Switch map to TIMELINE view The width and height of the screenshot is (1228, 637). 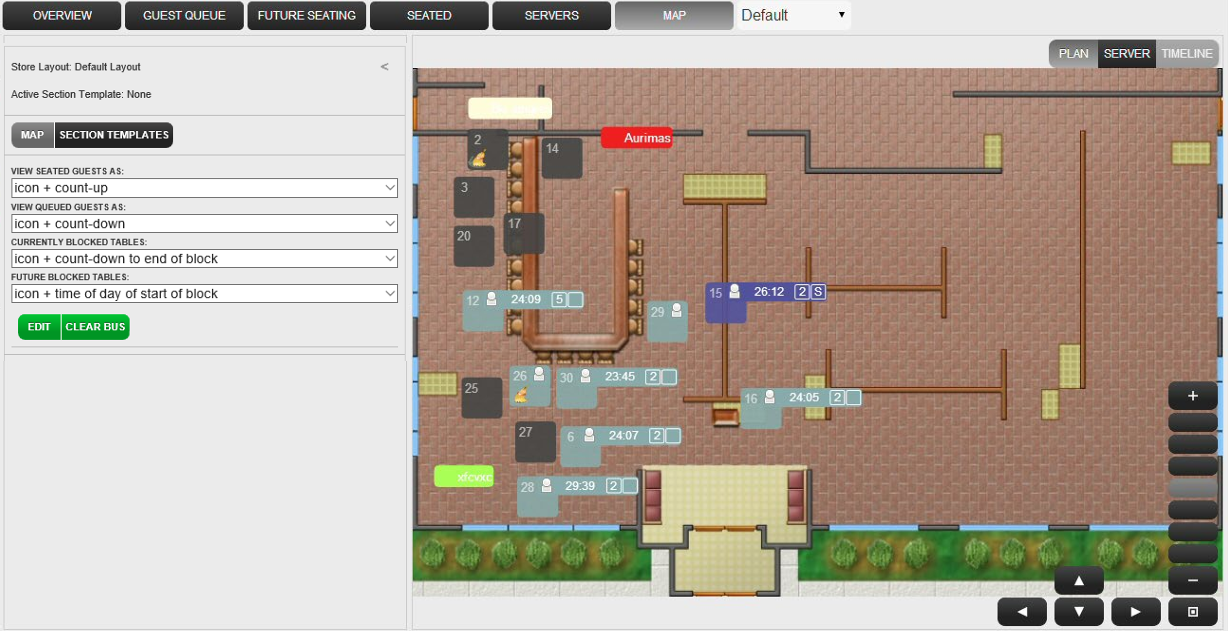[x=1186, y=54]
